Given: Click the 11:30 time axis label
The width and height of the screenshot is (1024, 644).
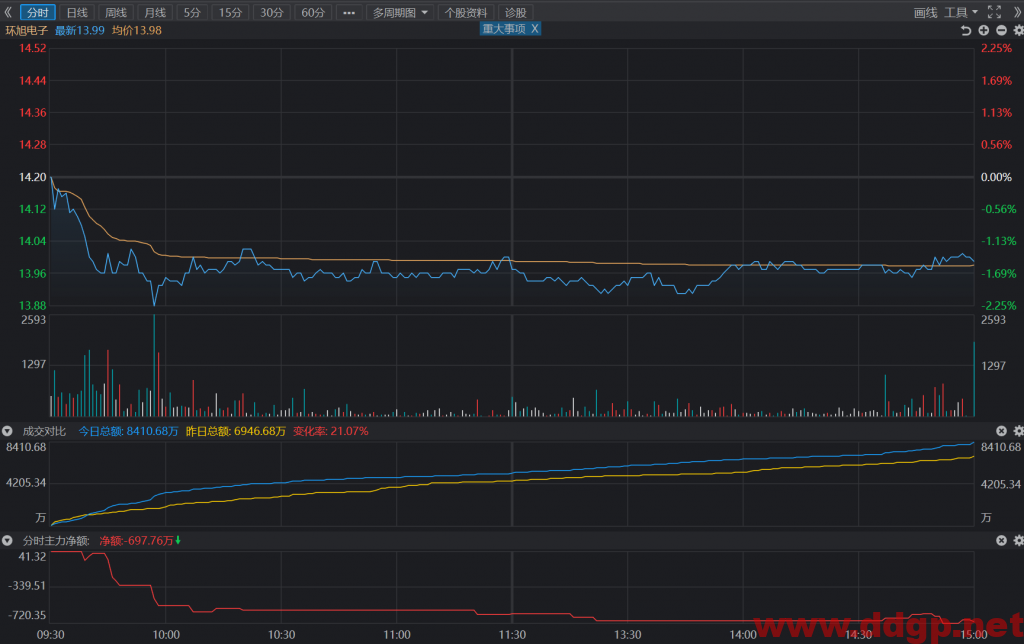Looking at the screenshot, I should (512, 635).
